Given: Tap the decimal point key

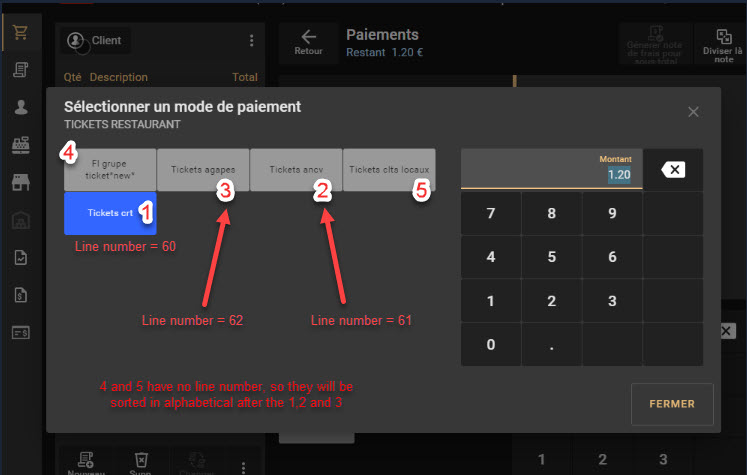Looking at the screenshot, I should (552, 344).
